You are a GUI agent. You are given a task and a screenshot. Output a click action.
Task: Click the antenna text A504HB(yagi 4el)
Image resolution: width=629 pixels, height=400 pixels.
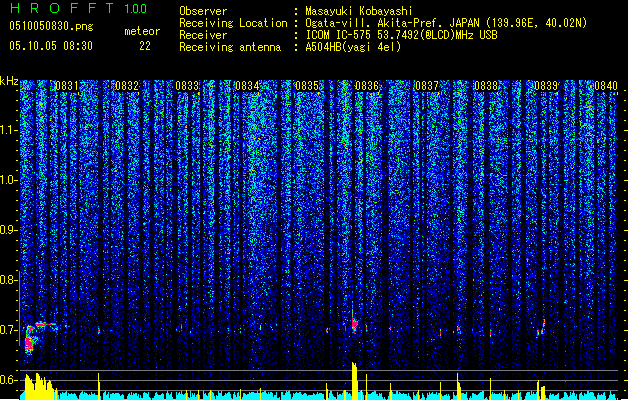(353, 47)
